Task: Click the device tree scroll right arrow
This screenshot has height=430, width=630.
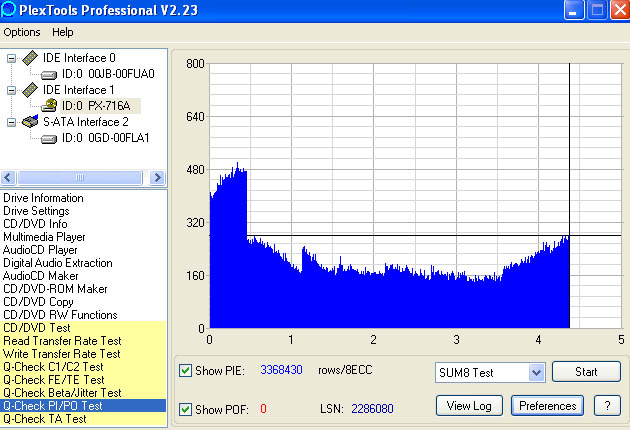Action: click(158, 177)
